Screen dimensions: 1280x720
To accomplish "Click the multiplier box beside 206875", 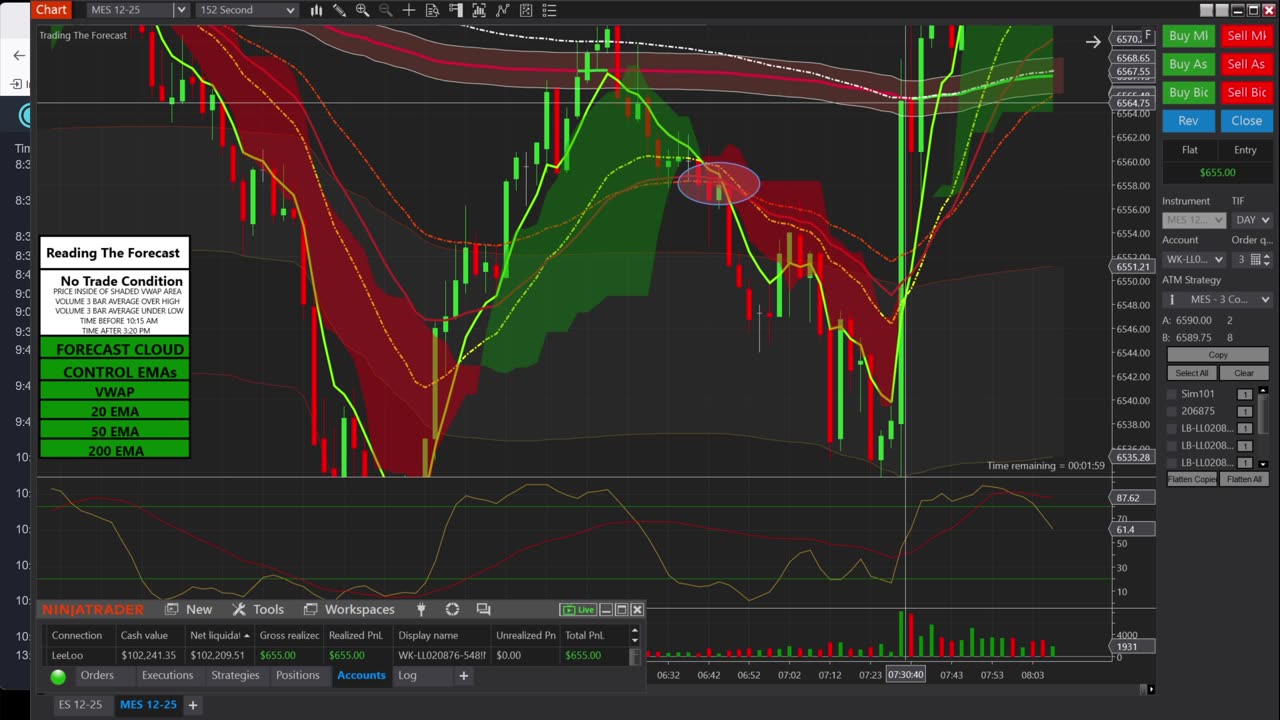I will [1245, 411].
